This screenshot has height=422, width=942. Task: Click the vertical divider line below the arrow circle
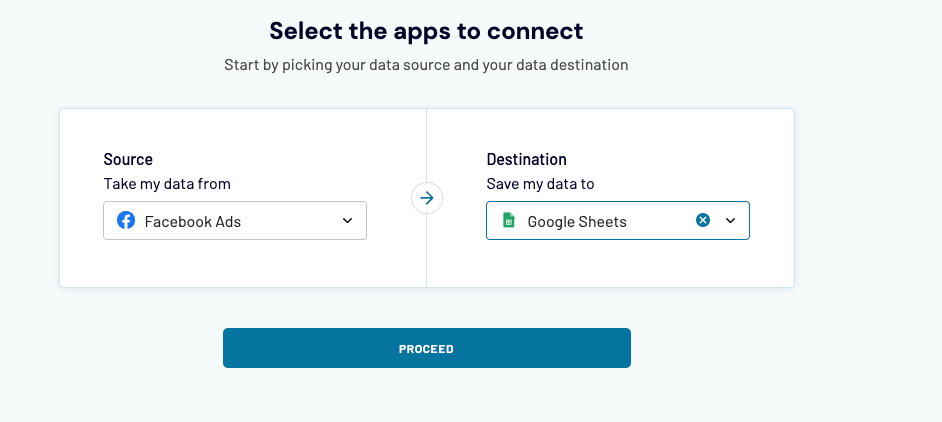[427, 250]
